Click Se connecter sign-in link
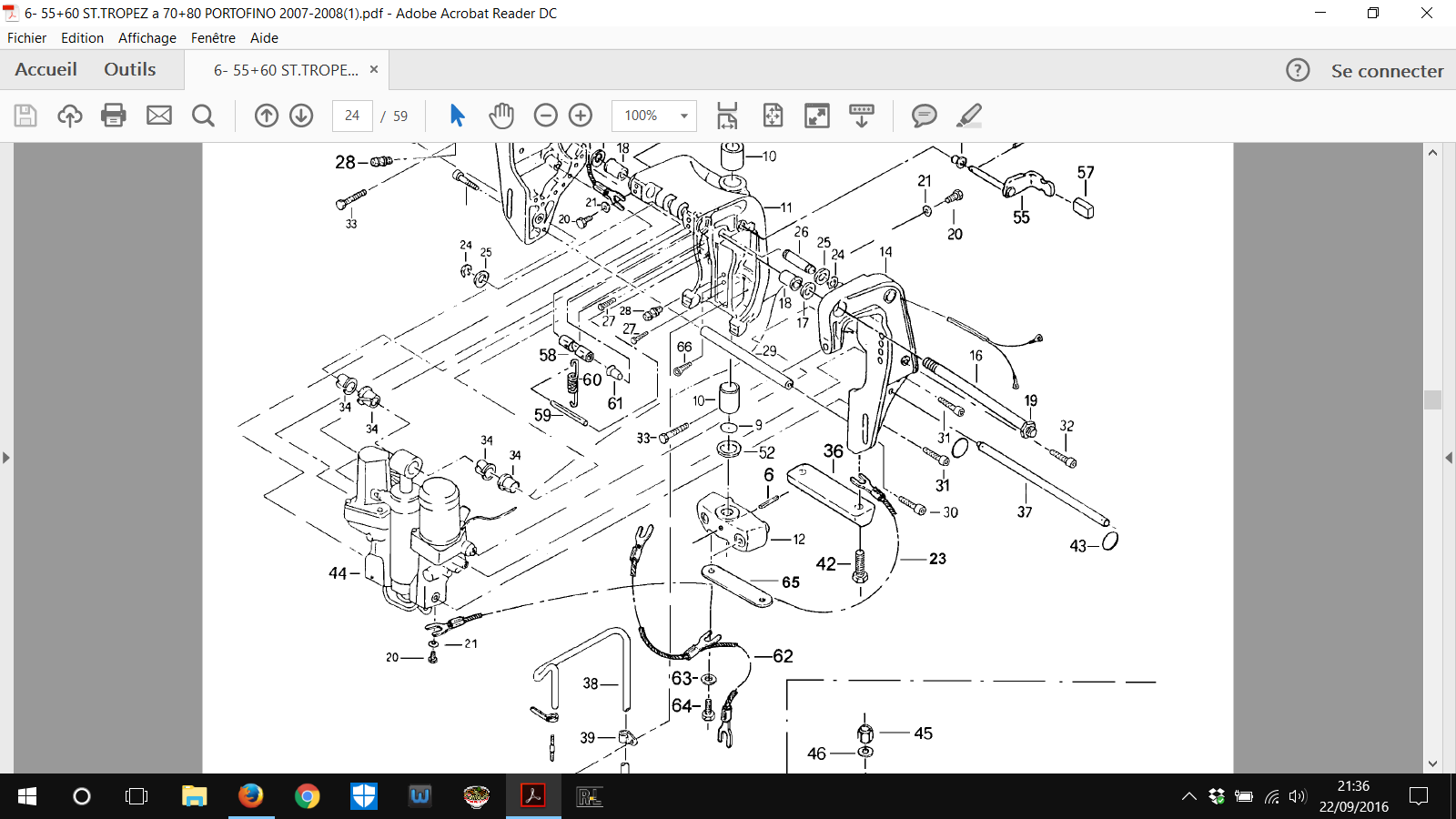Image resolution: width=1456 pixels, height=819 pixels. pos(1387,71)
